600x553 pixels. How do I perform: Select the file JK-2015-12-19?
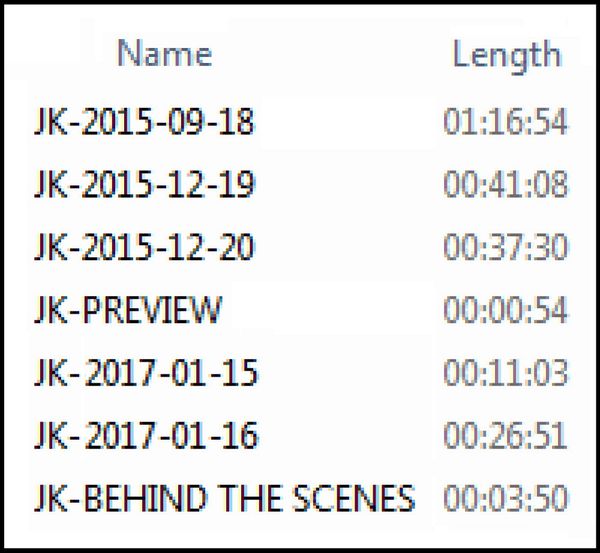click(144, 184)
